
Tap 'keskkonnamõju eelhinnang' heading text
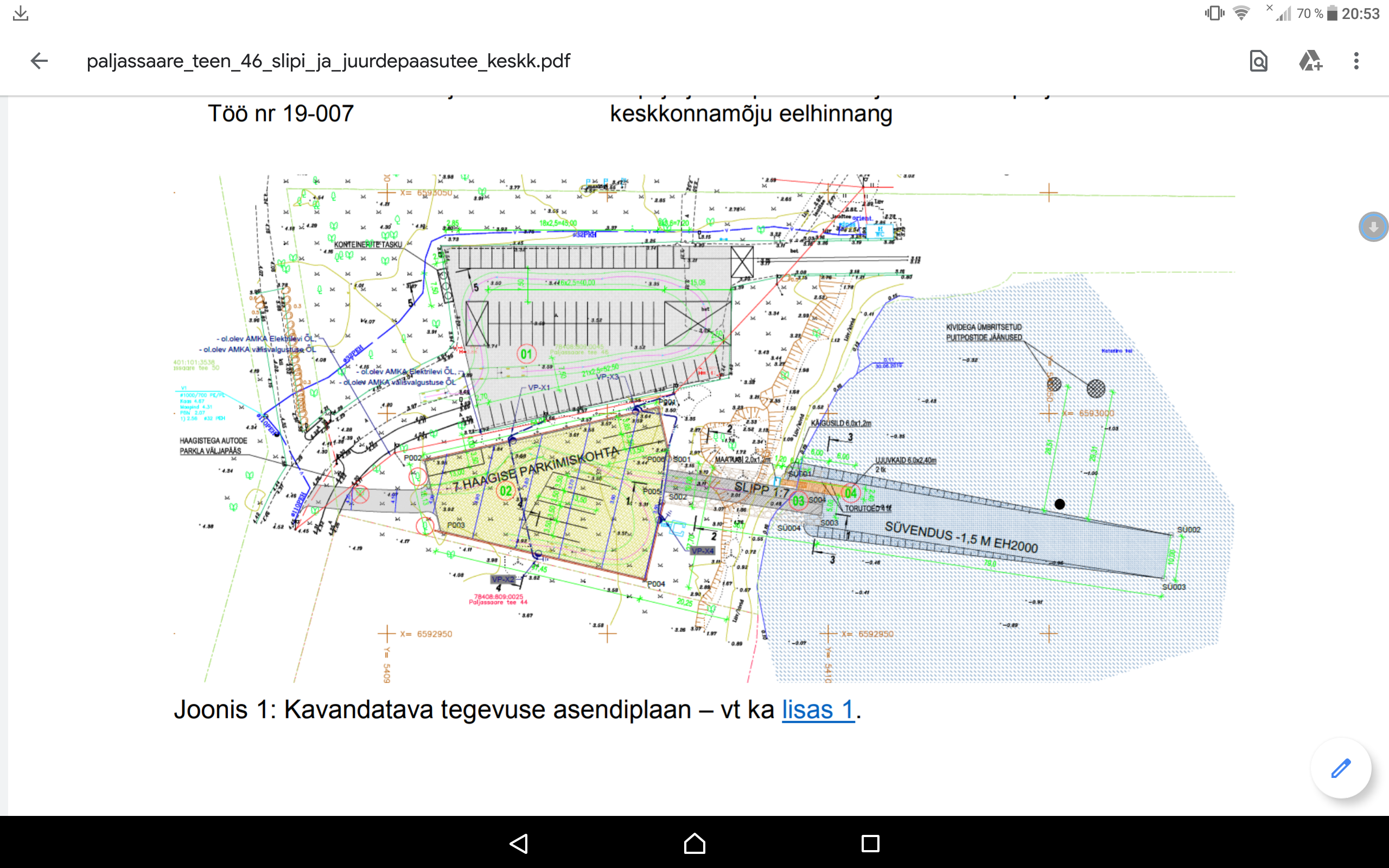751,114
